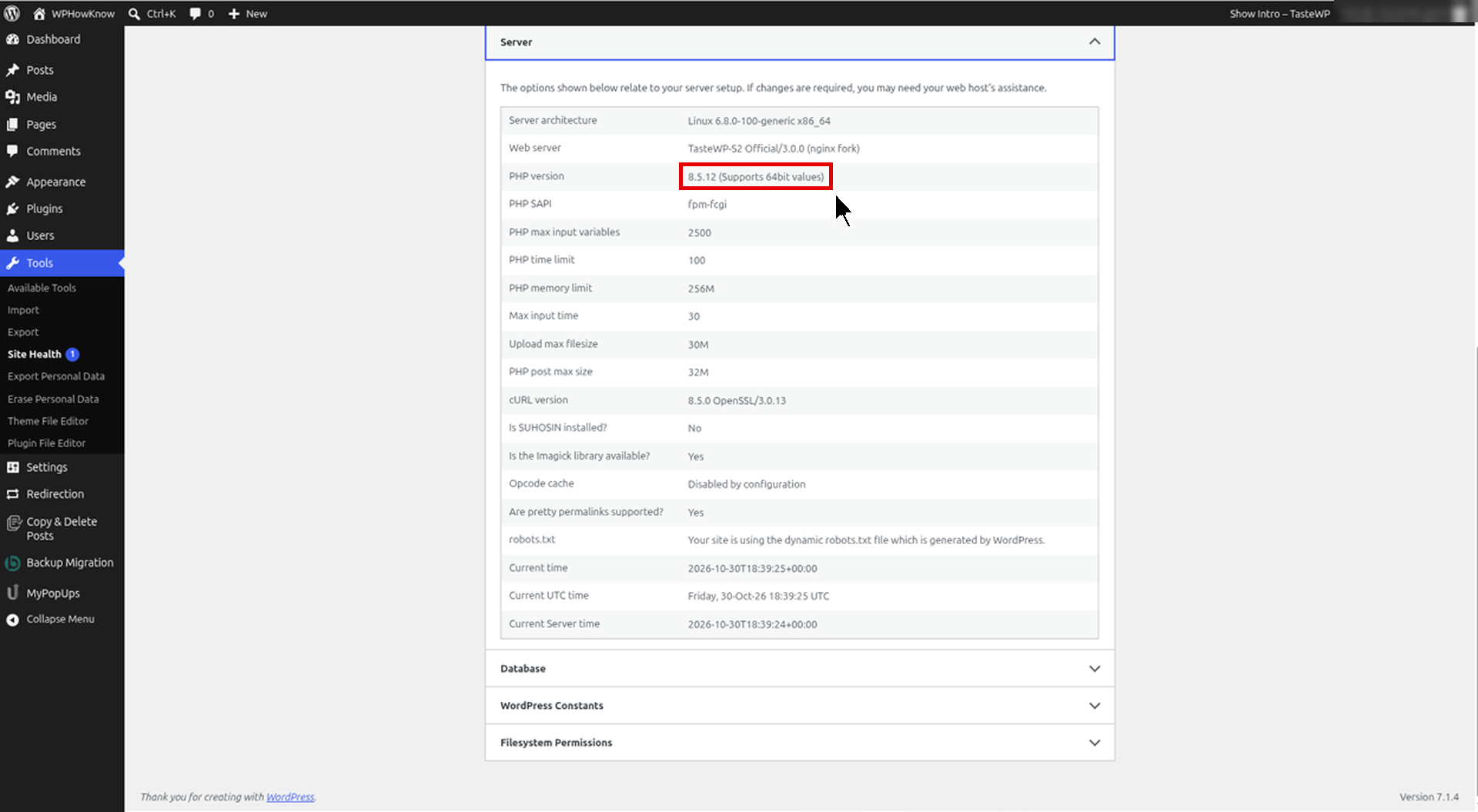Click Show Intro – TasteWP link
Screen dimensions: 1478x812
pos(1279,14)
